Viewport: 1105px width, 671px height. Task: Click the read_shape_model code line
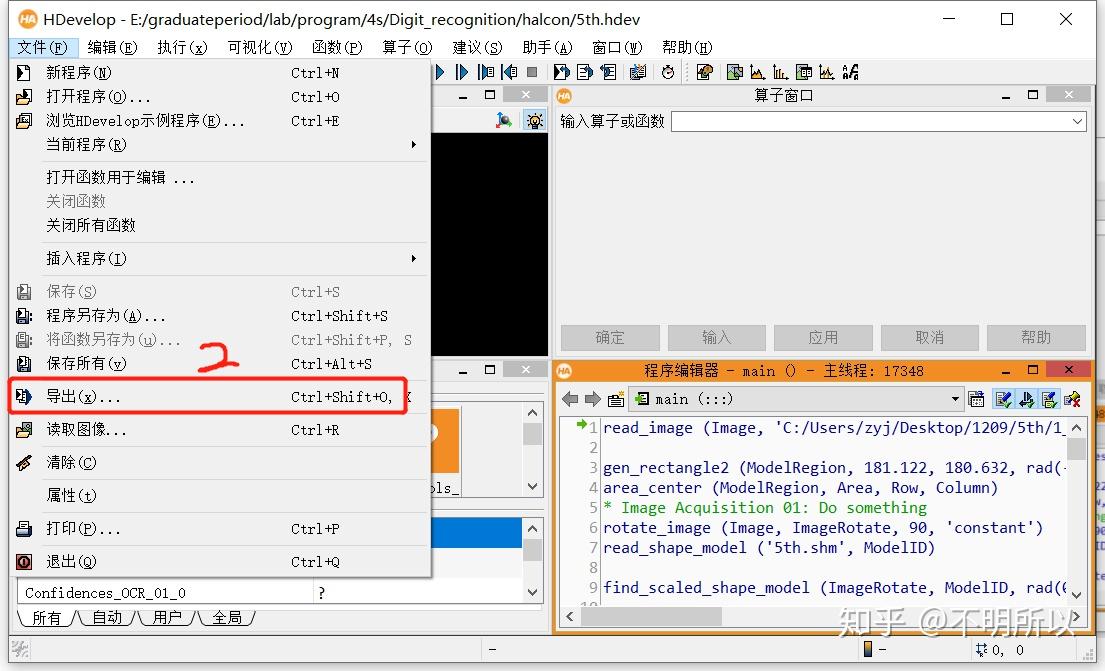point(769,548)
